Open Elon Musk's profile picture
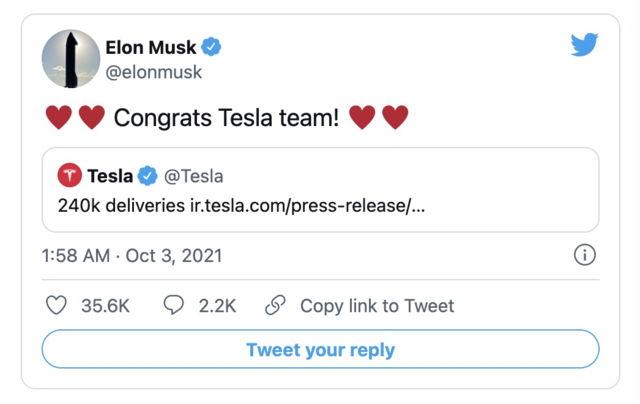The image size is (640, 404). (70, 58)
